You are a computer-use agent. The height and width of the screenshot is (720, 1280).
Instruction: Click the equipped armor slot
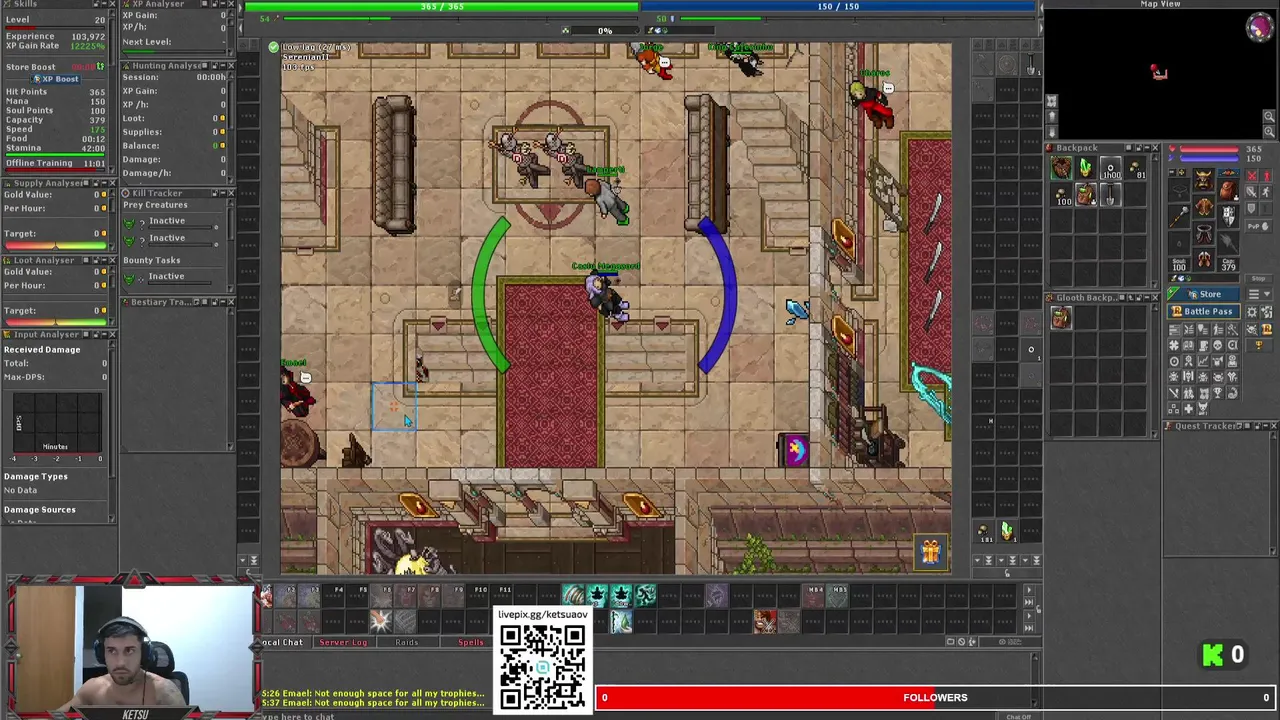point(1203,206)
